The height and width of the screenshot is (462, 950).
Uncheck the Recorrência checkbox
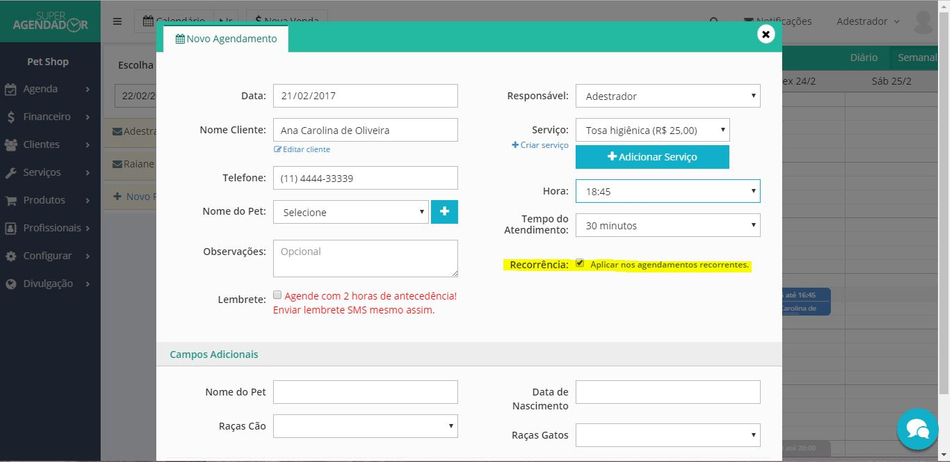(x=580, y=263)
